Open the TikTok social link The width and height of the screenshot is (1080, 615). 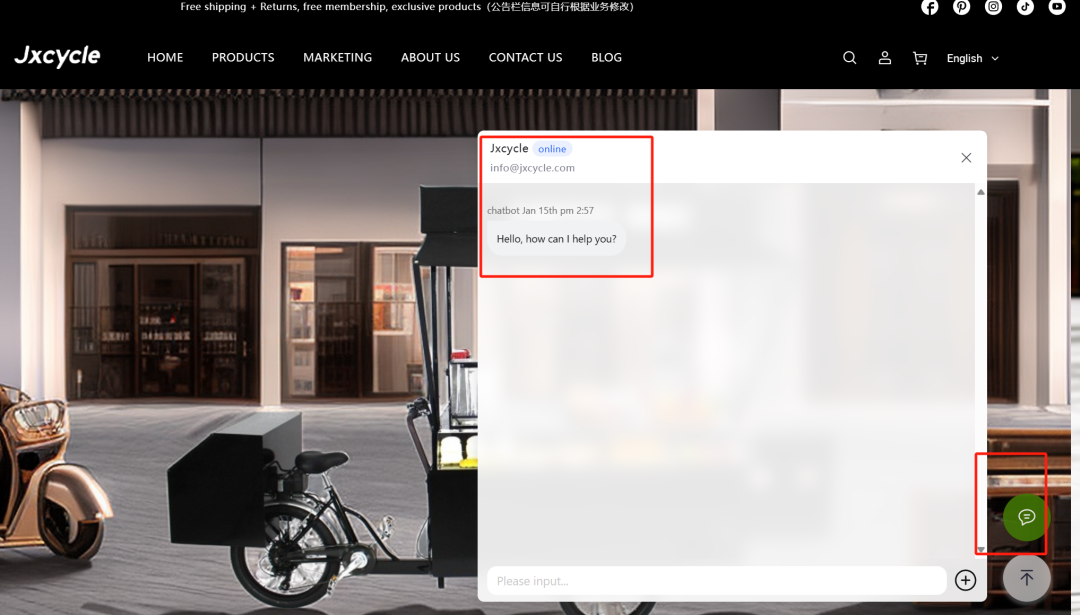(1025, 7)
